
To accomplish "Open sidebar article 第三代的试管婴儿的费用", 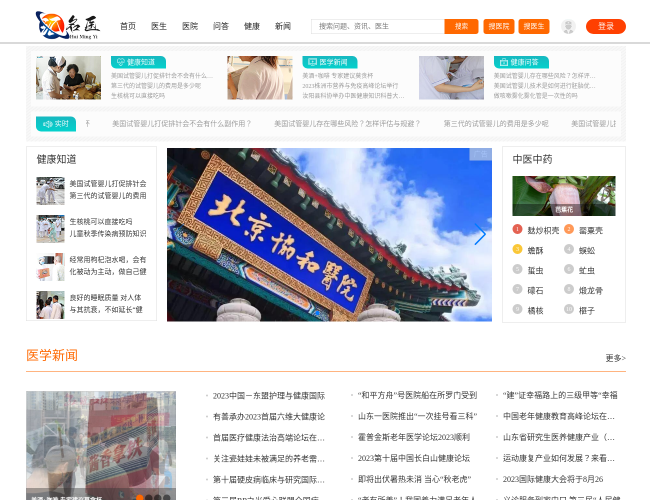I will (108, 196).
